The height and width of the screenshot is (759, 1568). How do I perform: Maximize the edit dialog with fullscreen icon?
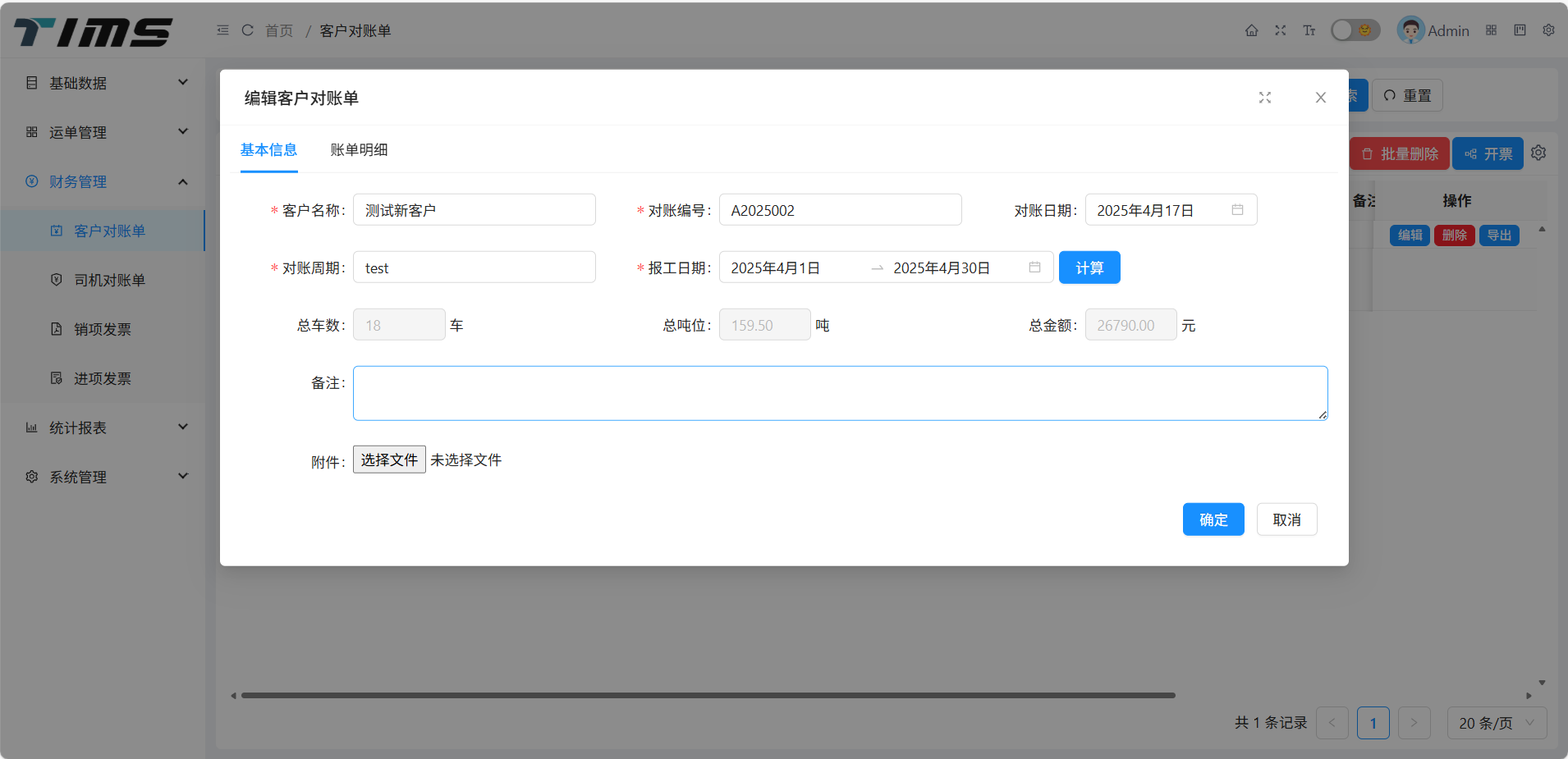(1264, 98)
